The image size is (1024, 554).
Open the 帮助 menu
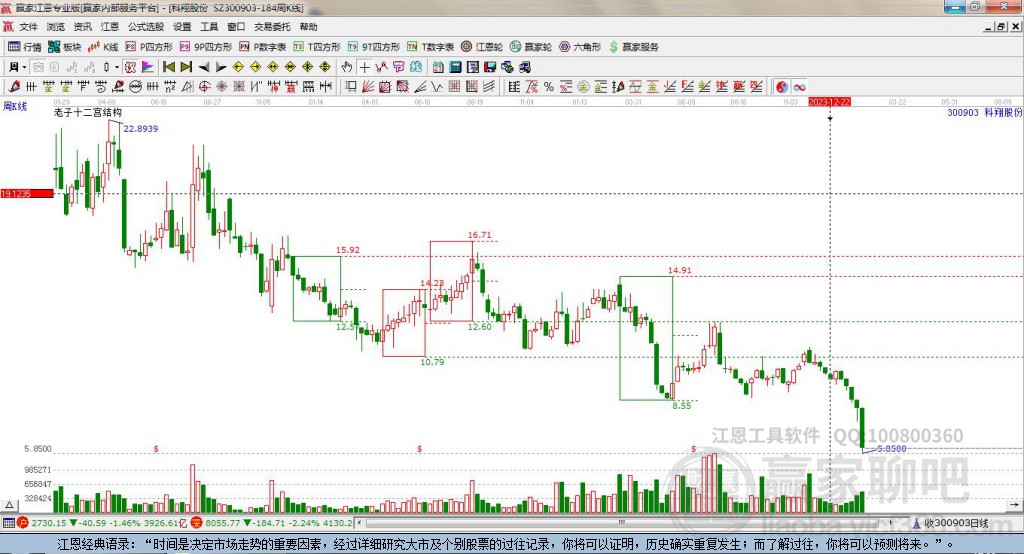click(x=308, y=27)
